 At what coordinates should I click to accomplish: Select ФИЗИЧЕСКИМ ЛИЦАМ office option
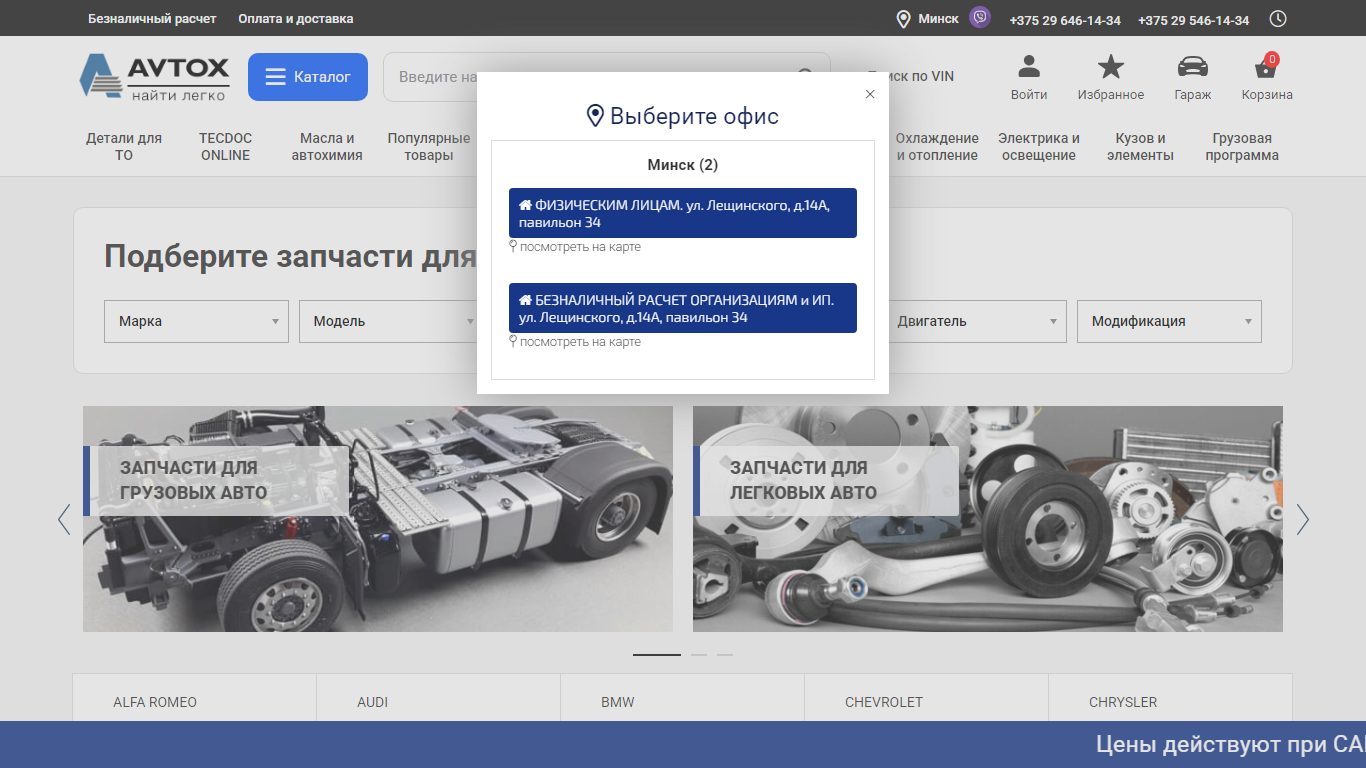click(x=683, y=213)
